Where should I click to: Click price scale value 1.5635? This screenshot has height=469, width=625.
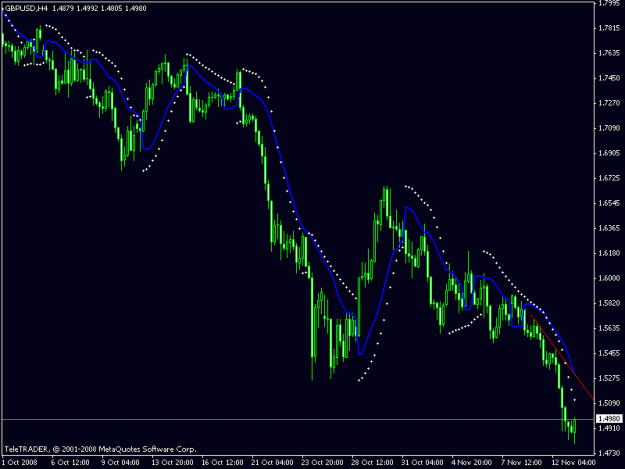609,328
